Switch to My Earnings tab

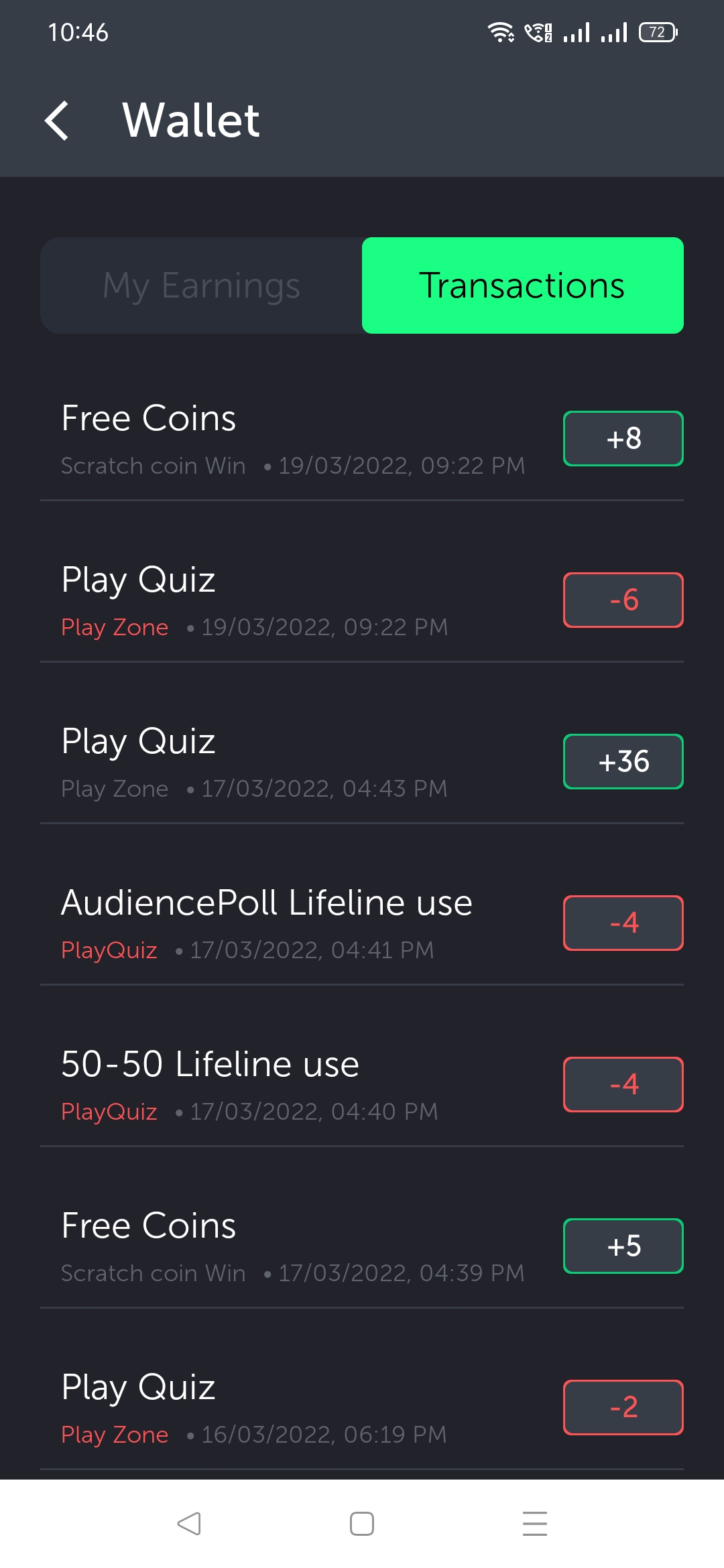coord(201,285)
